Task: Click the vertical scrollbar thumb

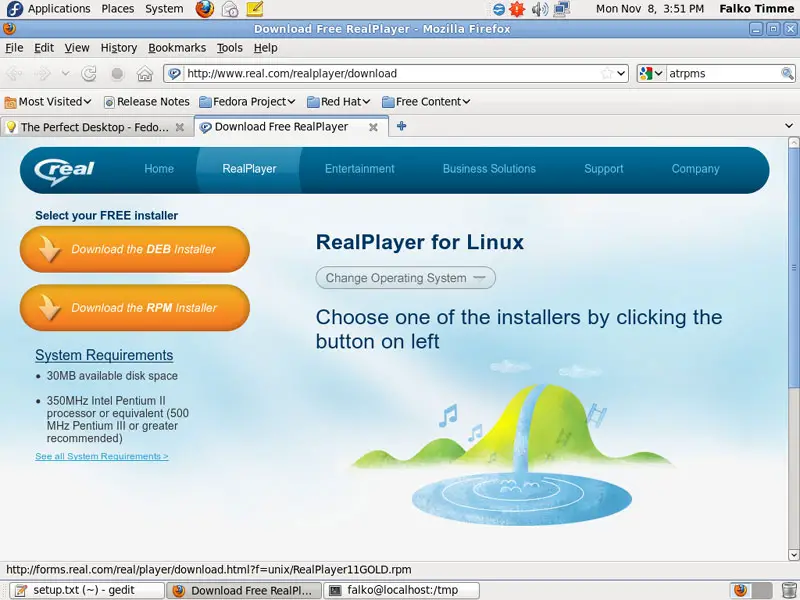Action: (x=794, y=267)
